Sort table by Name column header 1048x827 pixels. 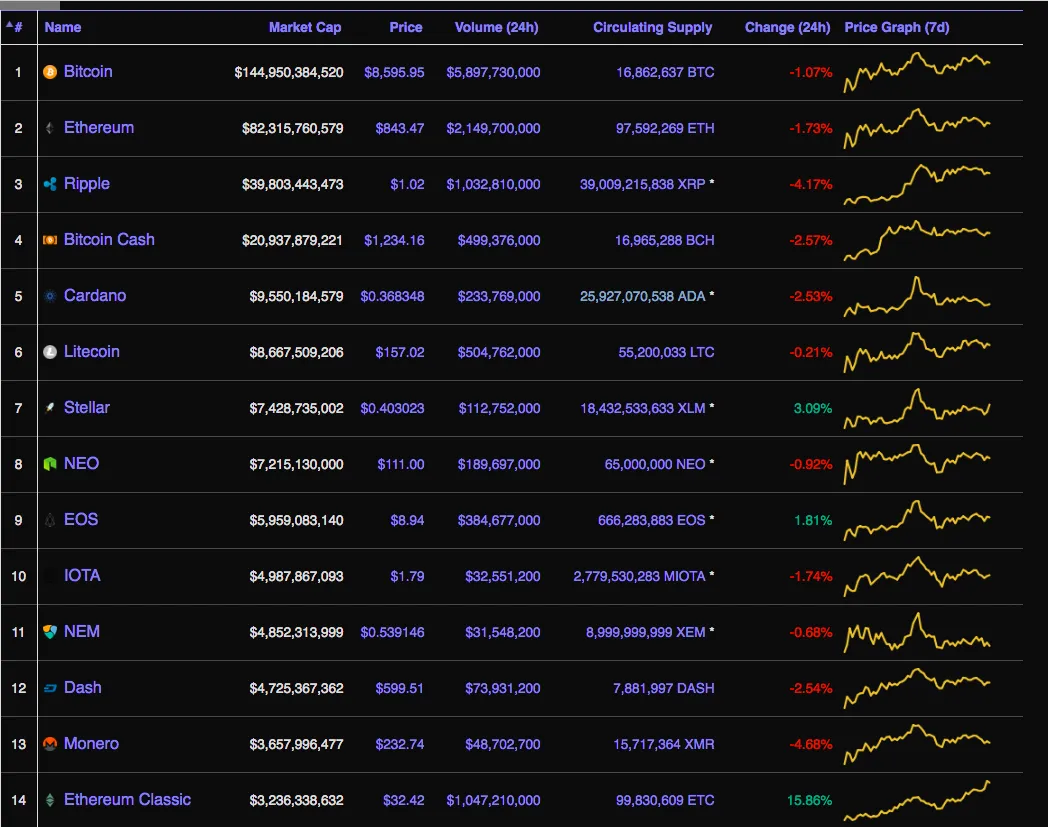click(63, 27)
